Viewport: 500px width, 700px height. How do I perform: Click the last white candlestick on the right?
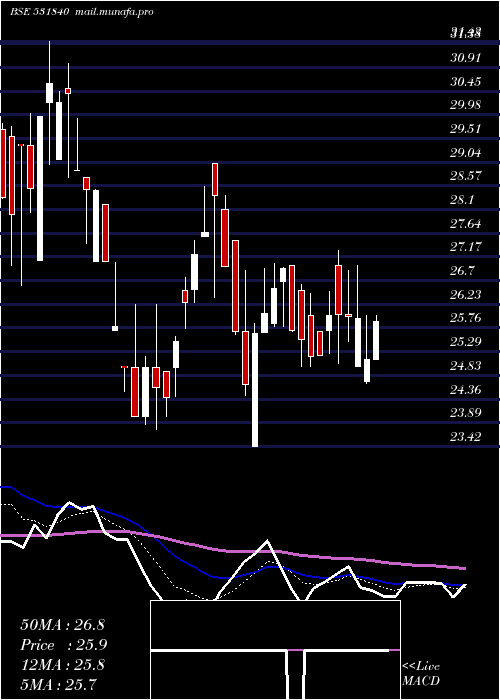point(376,340)
